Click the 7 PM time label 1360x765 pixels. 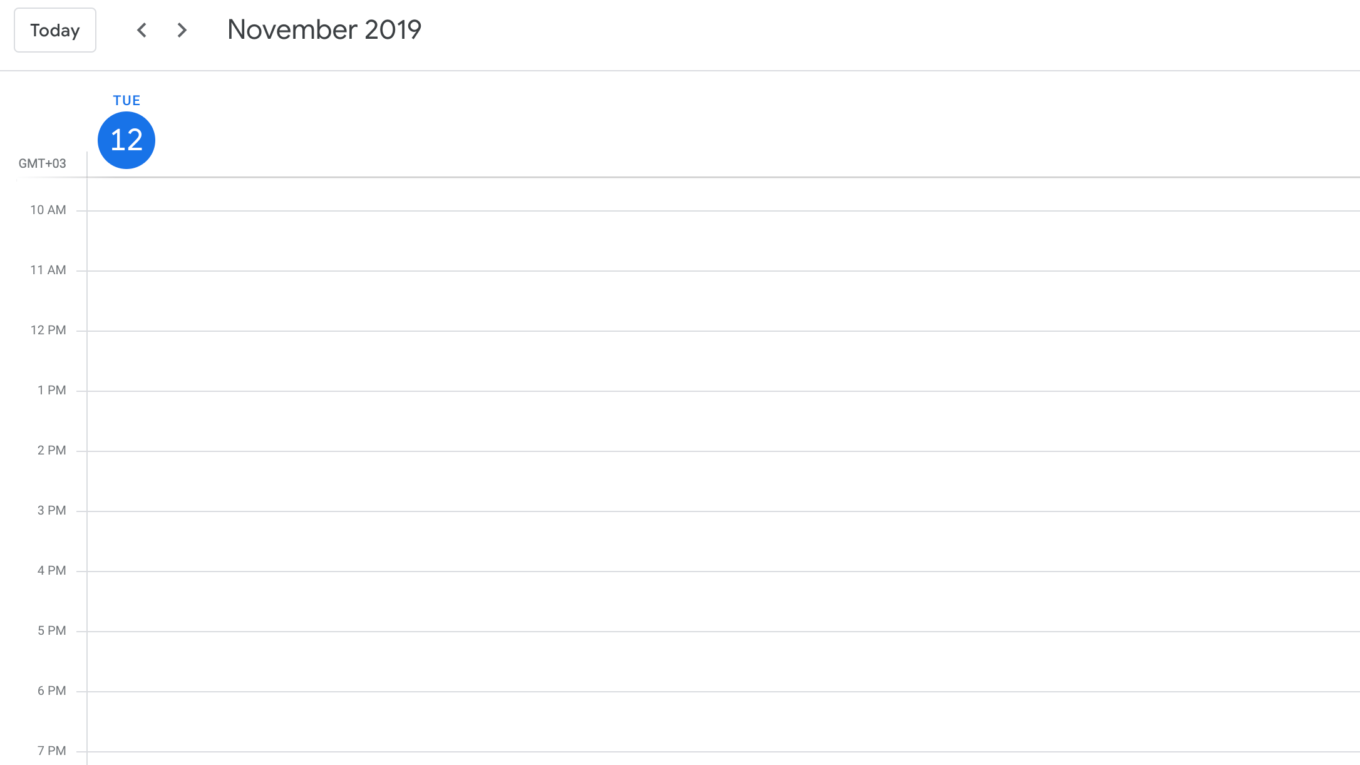pyautogui.click(x=52, y=751)
